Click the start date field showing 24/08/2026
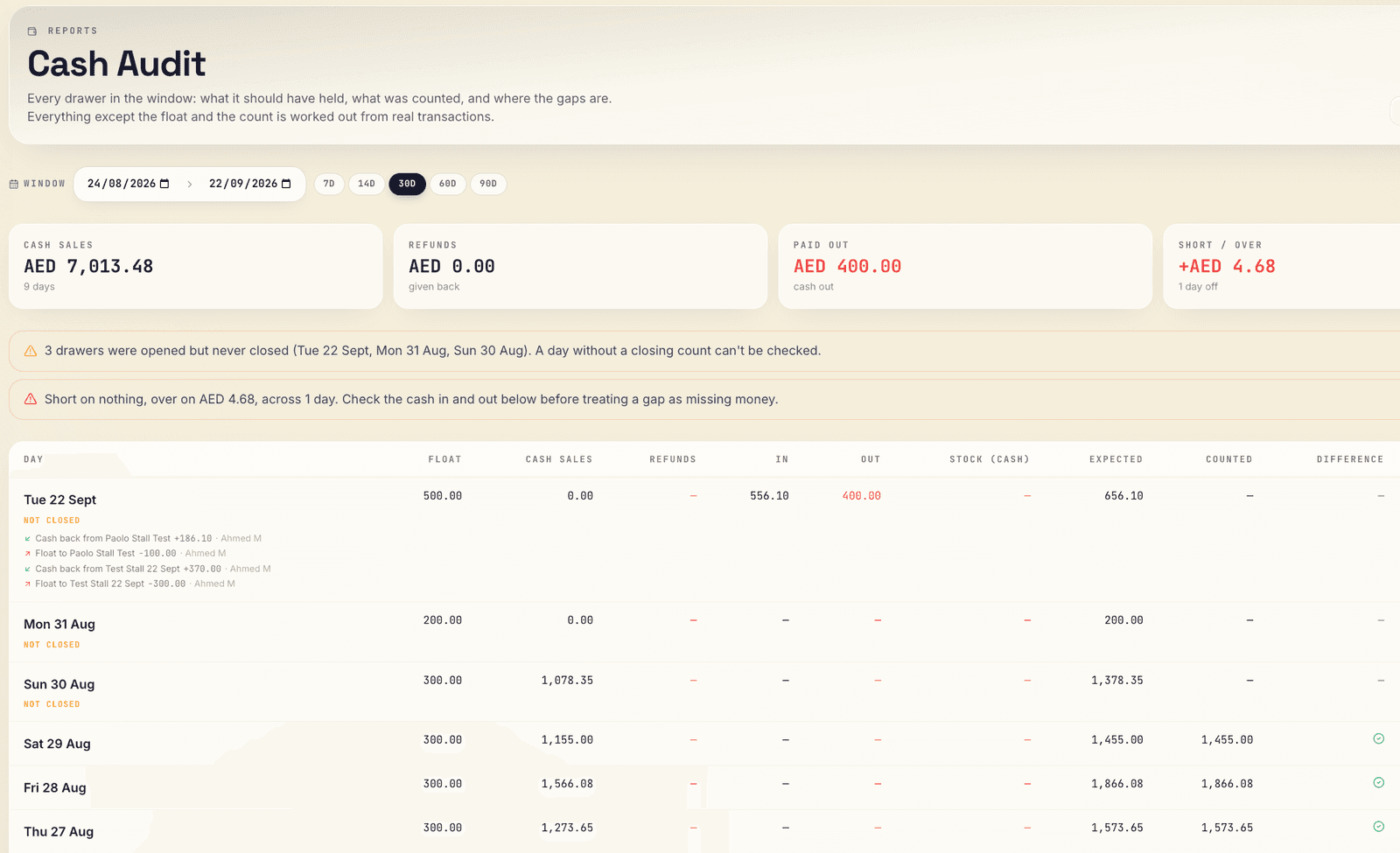 (129, 184)
